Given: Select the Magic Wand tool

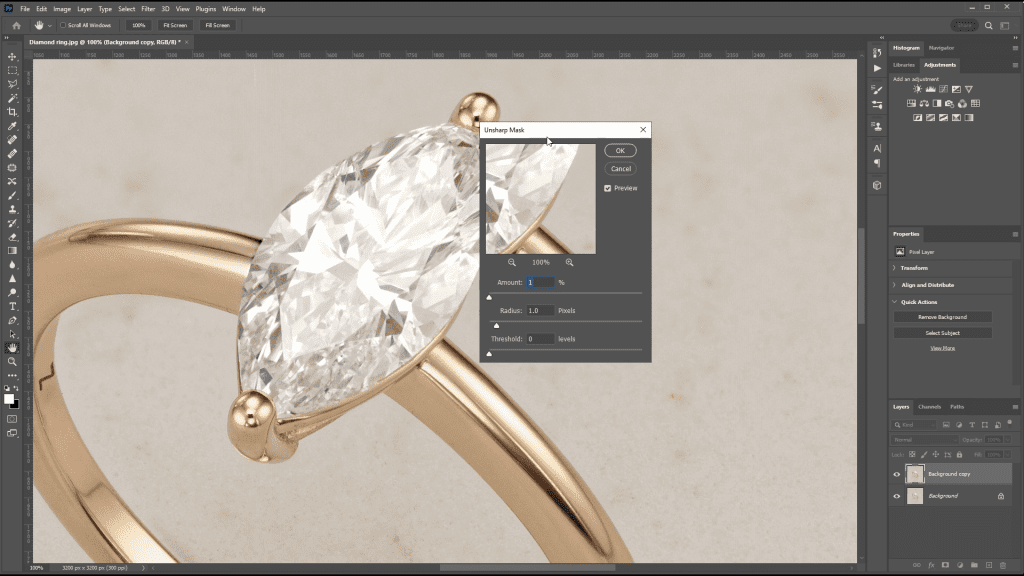Looking at the screenshot, I should point(12,98).
